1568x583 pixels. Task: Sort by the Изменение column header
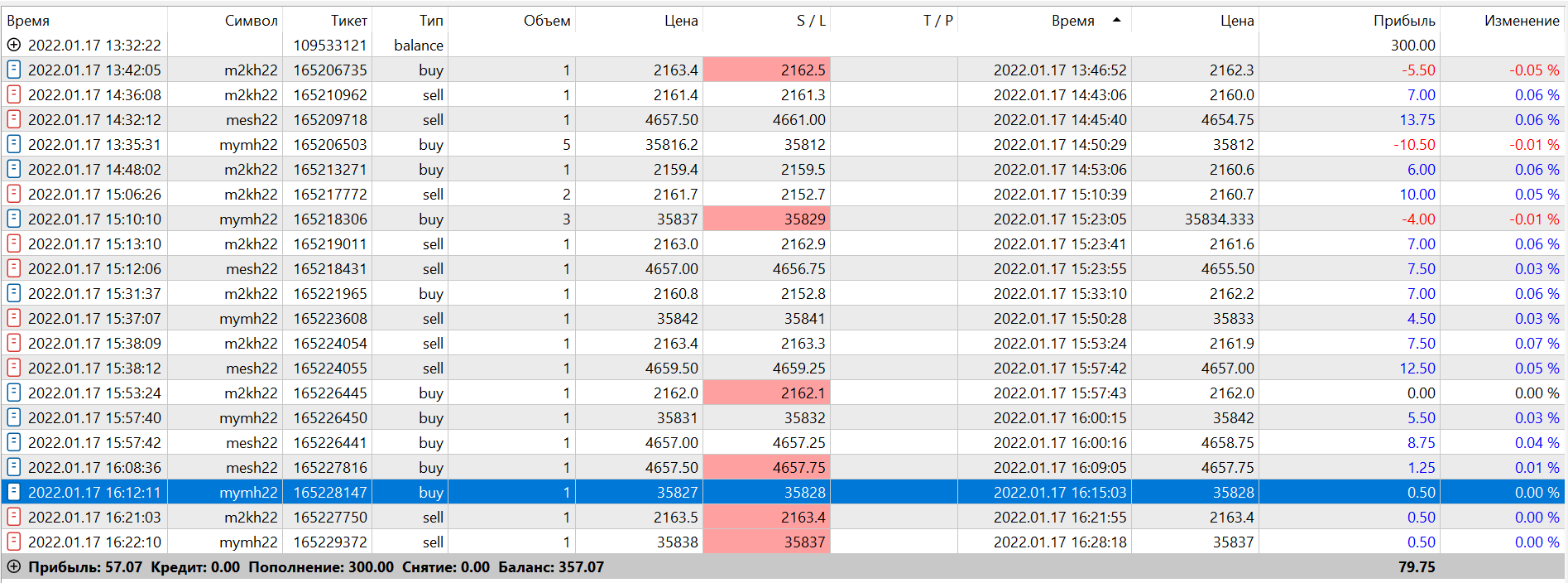click(1503, 21)
